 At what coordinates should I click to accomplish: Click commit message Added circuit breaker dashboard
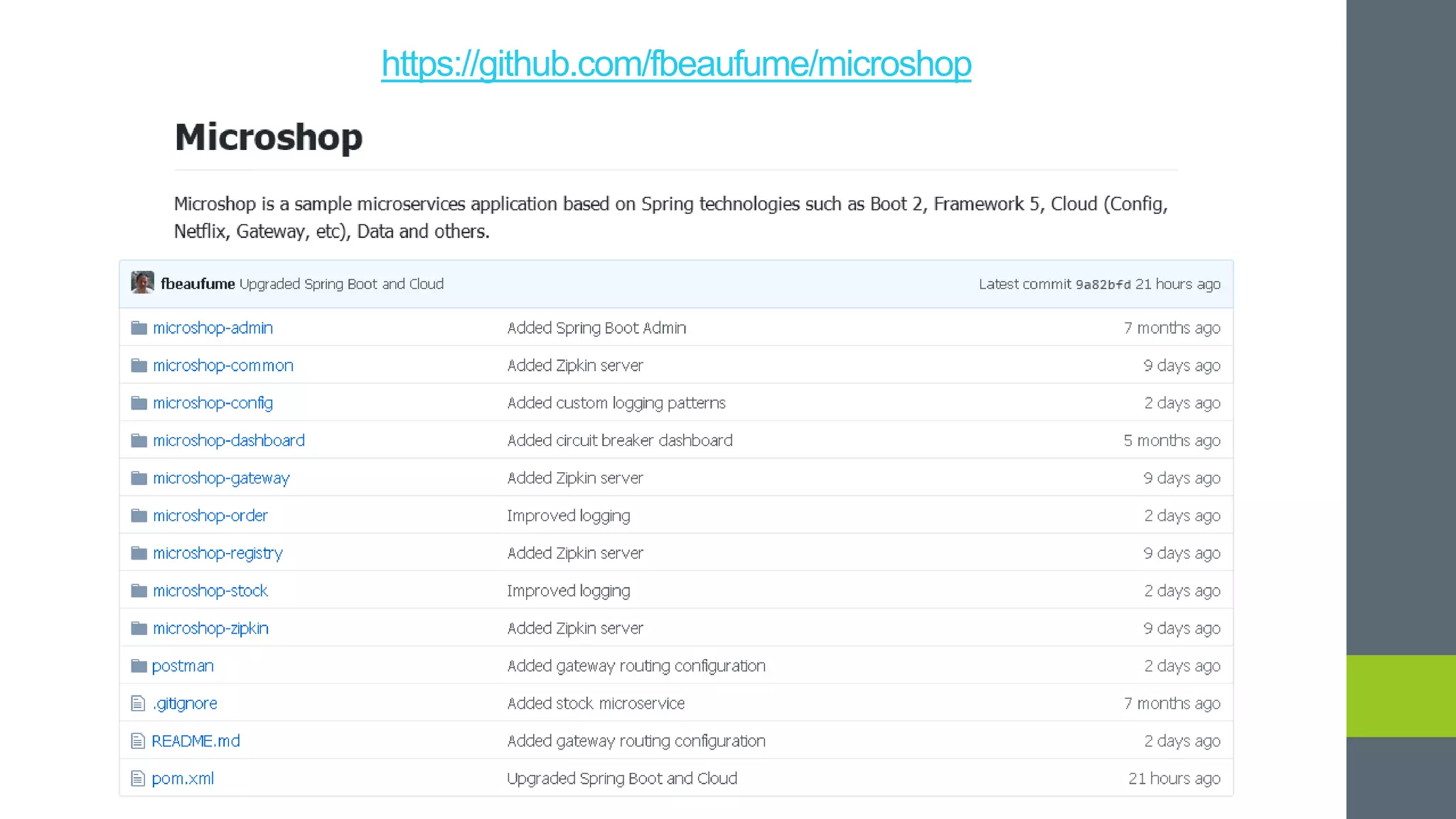[x=620, y=441]
